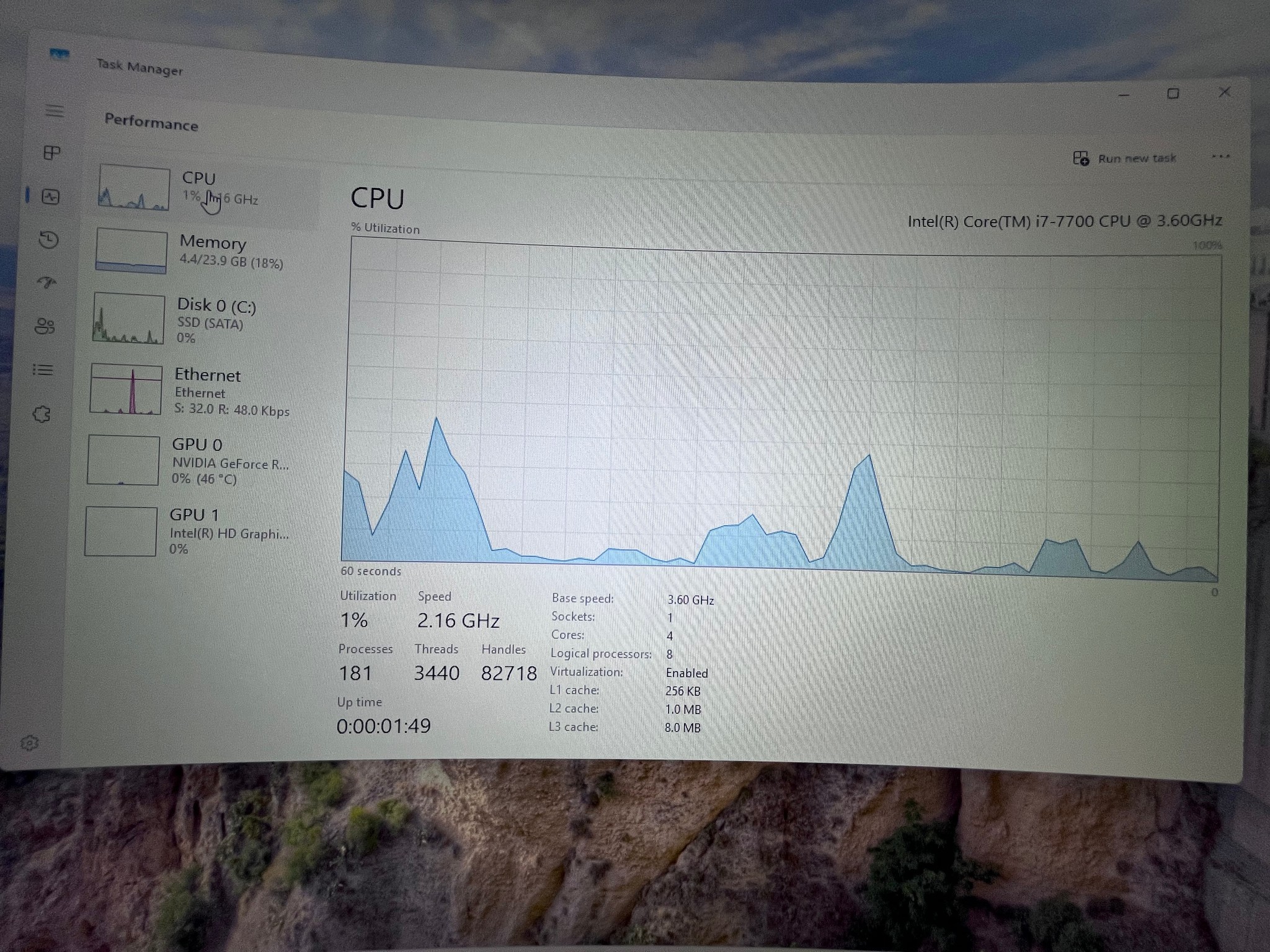Click the CPU mini graph thumbnail
The width and height of the screenshot is (1270, 952).
click(133, 188)
